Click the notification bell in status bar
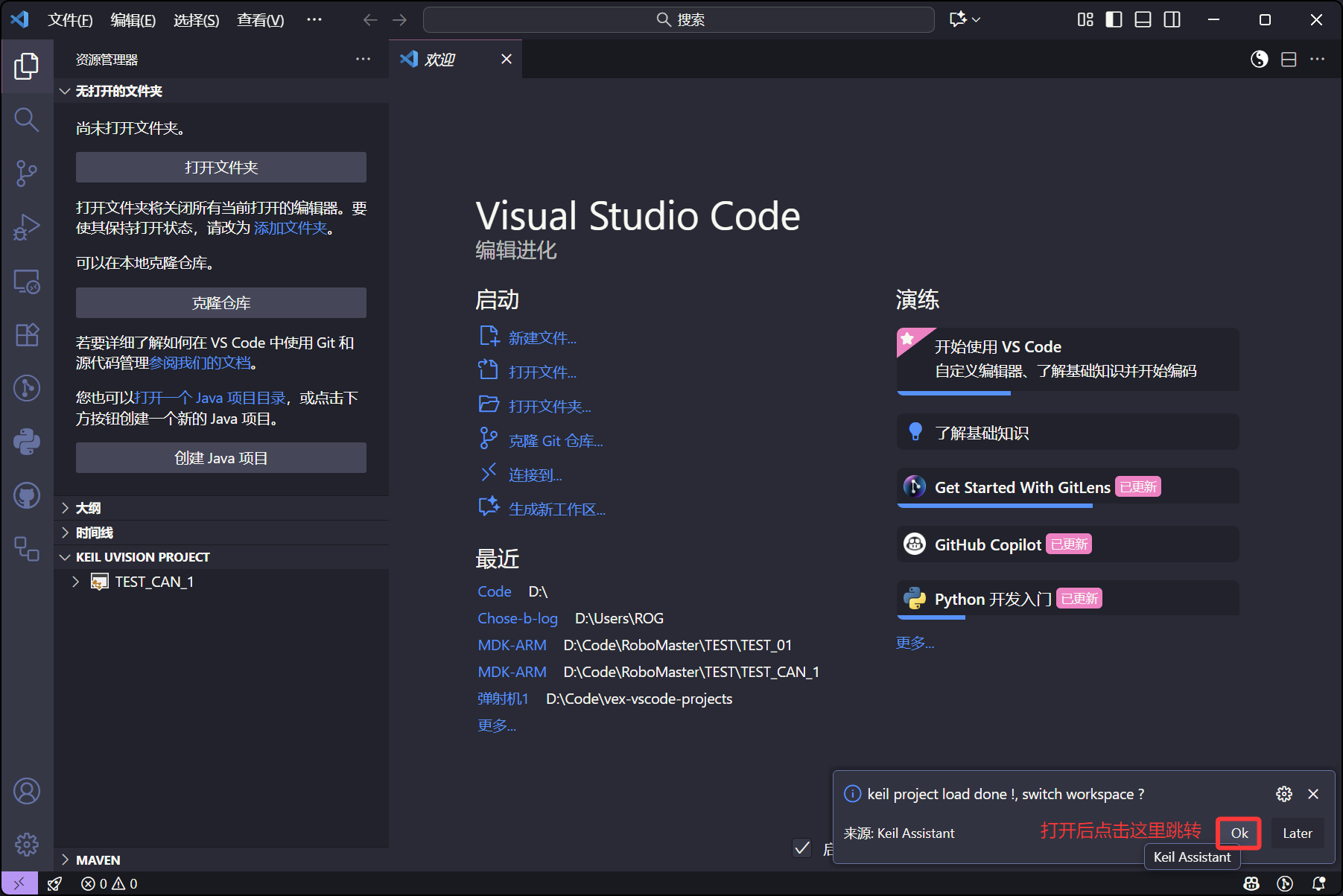 (x=1318, y=883)
